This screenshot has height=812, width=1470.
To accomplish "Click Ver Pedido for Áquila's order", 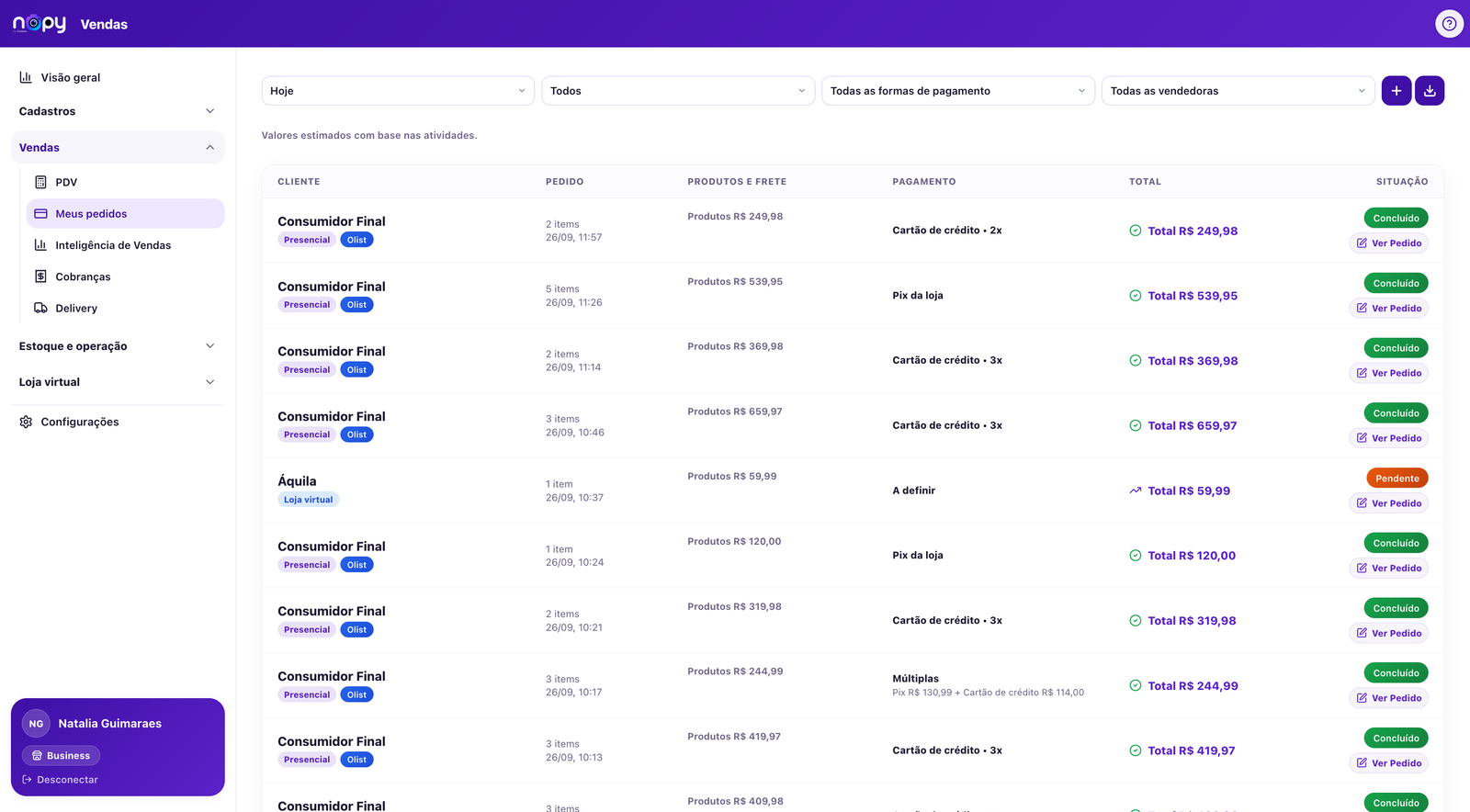I will 1389,503.
